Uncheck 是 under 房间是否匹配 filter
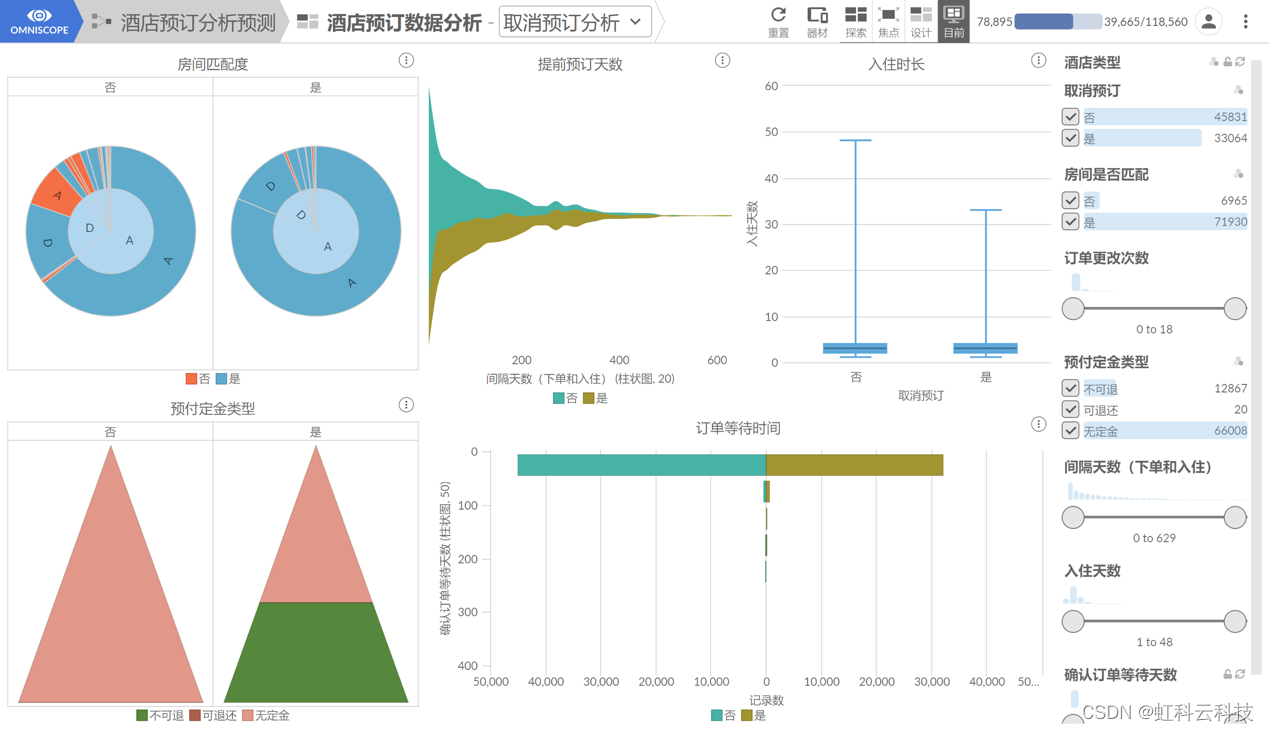 tap(1070, 221)
